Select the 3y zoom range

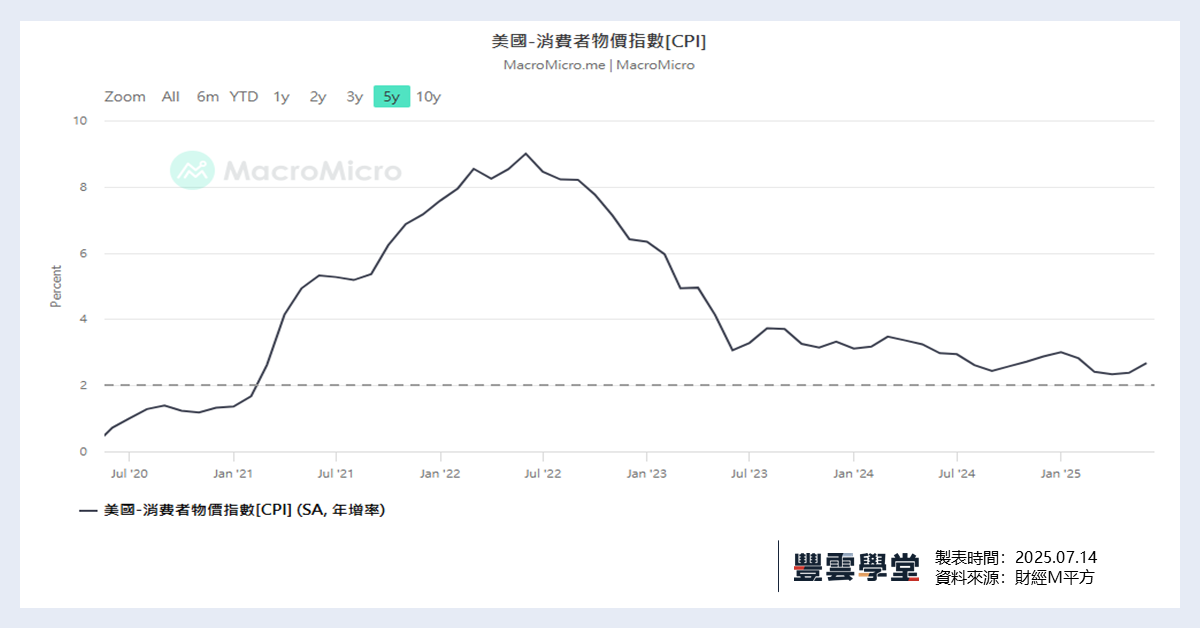point(355,97)
